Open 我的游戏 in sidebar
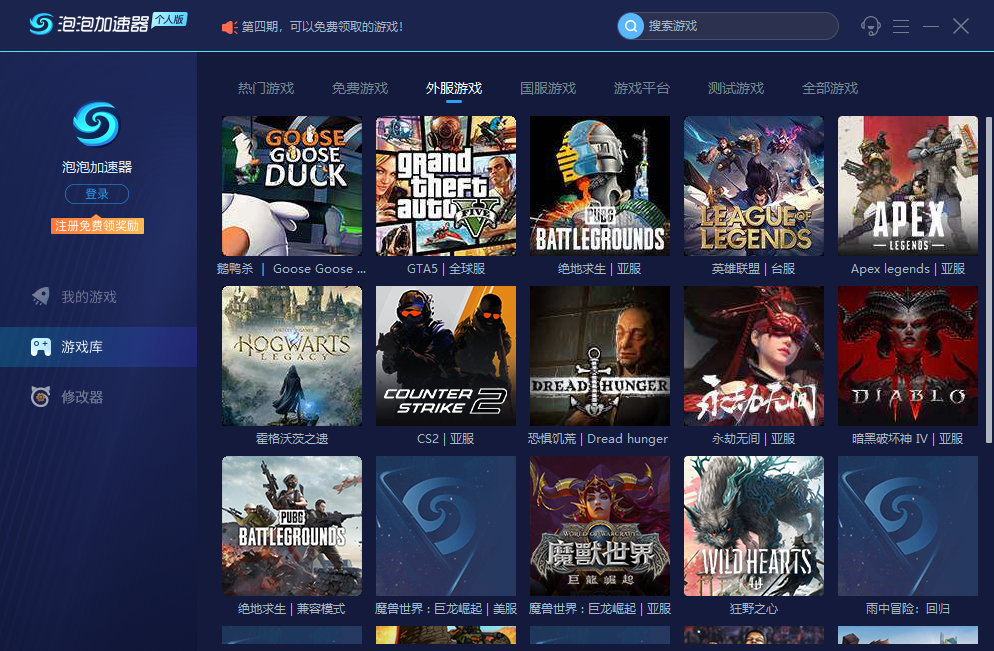 tap(98, 297)
